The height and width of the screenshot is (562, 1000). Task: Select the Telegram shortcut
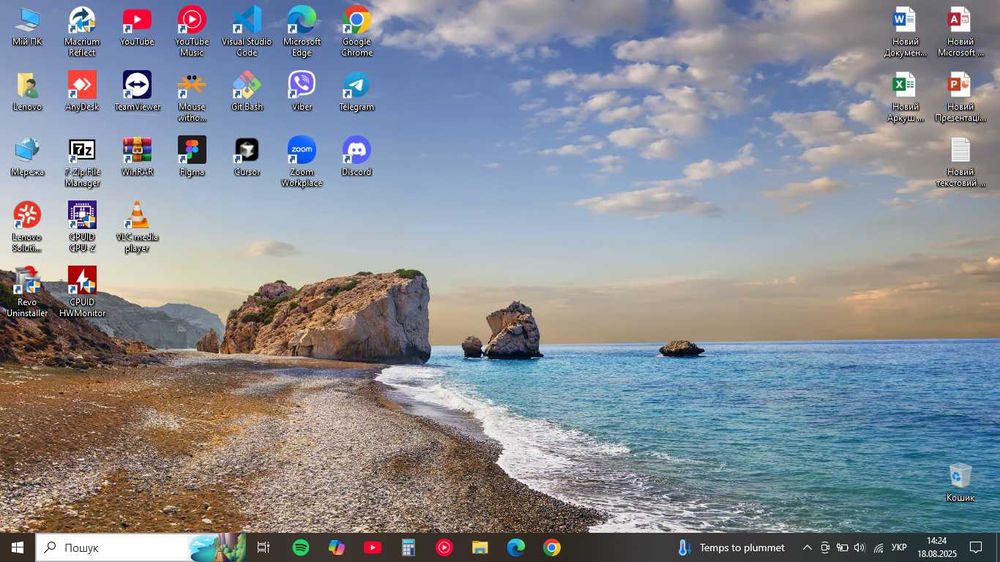[x=357, y=91]
